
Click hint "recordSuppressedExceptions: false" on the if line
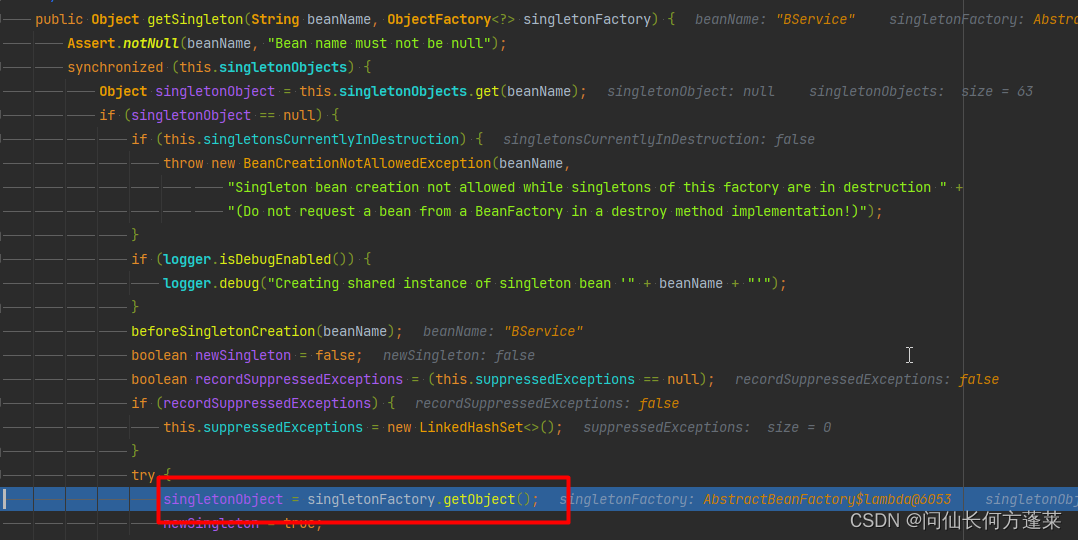pyautogui.click(x=547, y=404)
